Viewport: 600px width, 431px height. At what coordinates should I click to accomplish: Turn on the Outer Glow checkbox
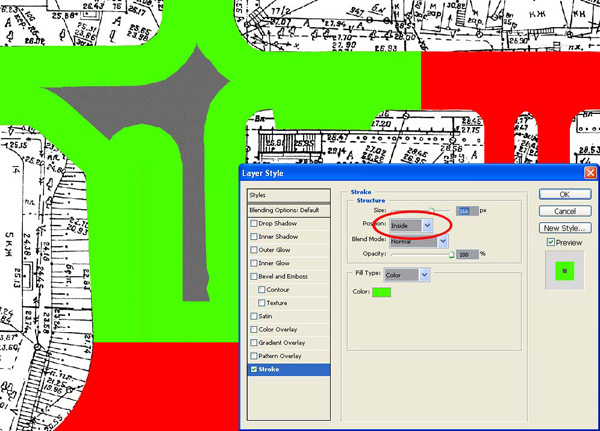click(253, 250)
